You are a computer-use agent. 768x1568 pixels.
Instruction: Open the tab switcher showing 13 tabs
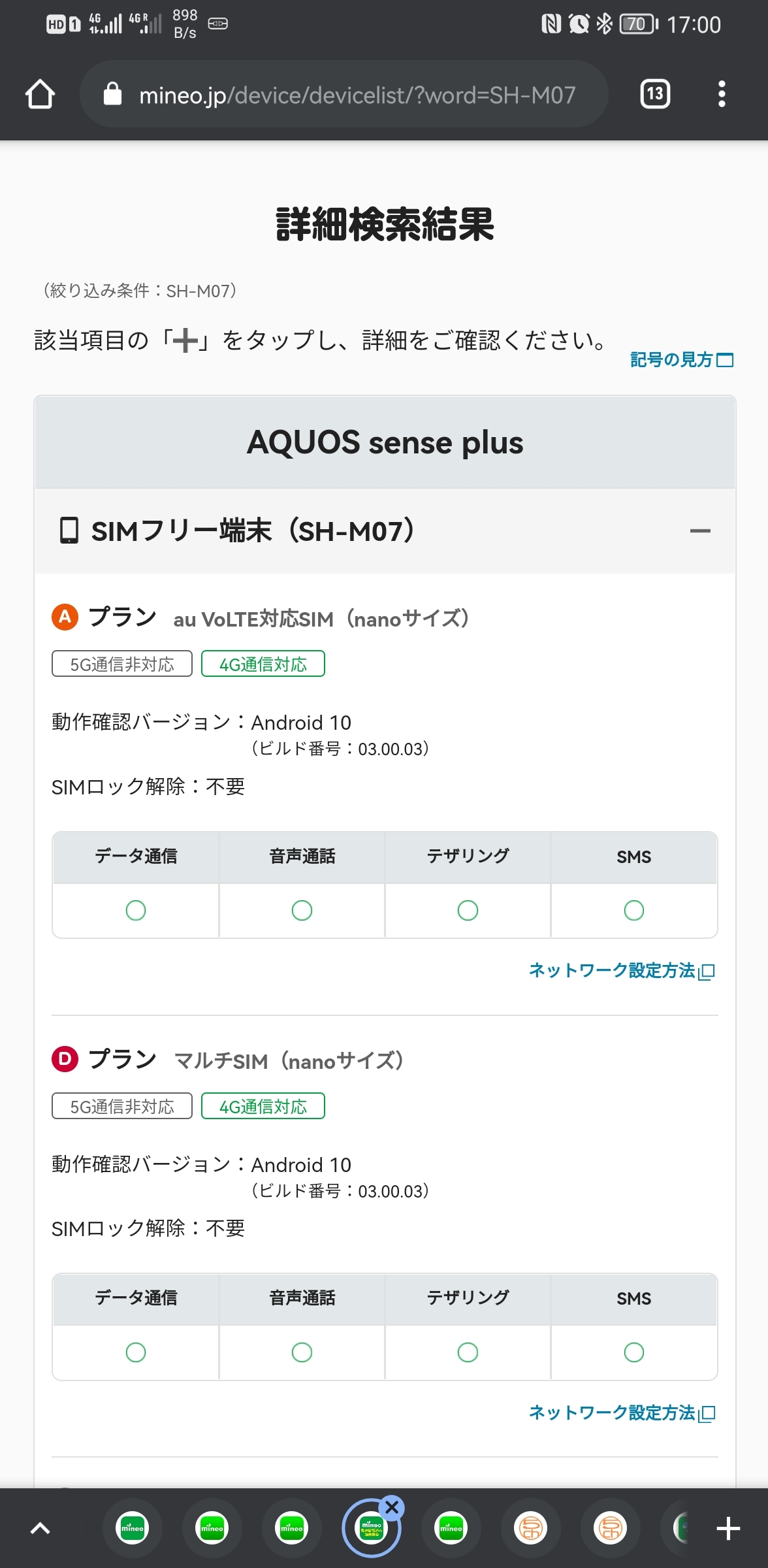point(655,94)
